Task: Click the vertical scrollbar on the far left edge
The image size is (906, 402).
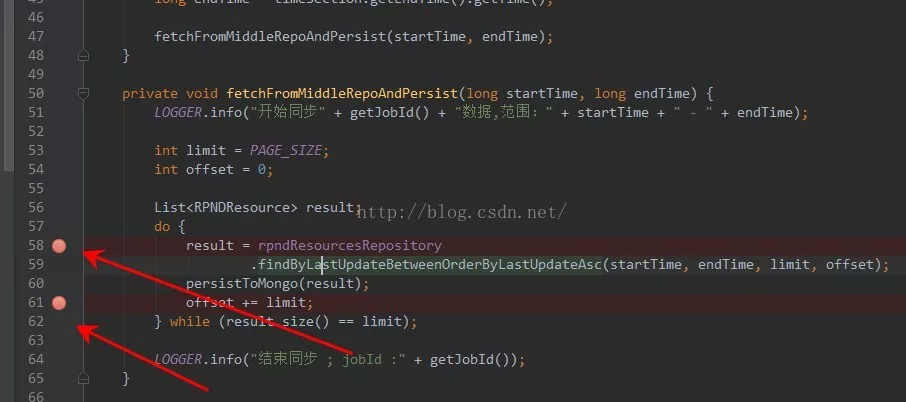Action: (7, 87)
